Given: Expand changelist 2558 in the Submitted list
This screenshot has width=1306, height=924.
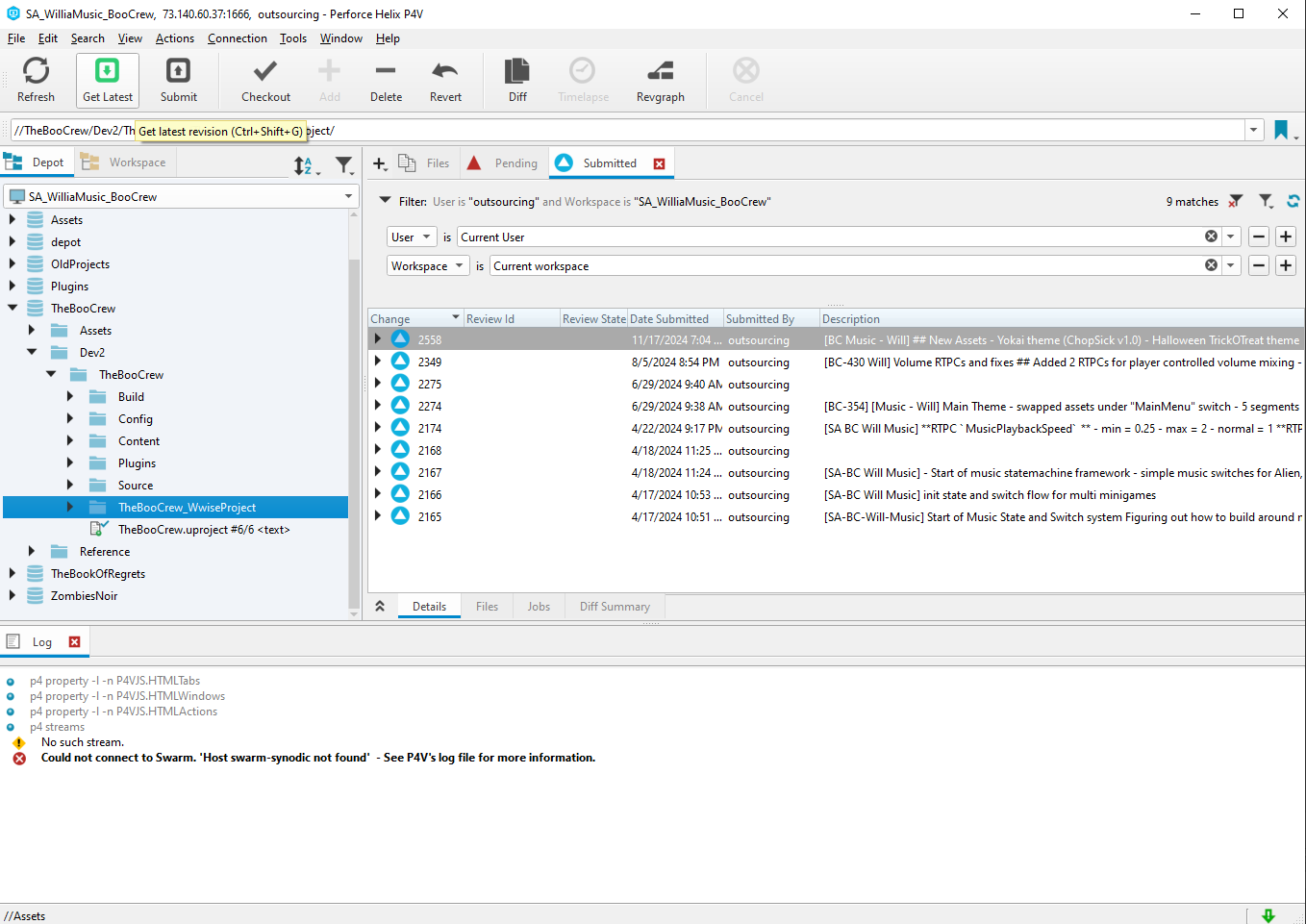Looking at the screenshot, I should pyautogui.click(x=377, y=339).
